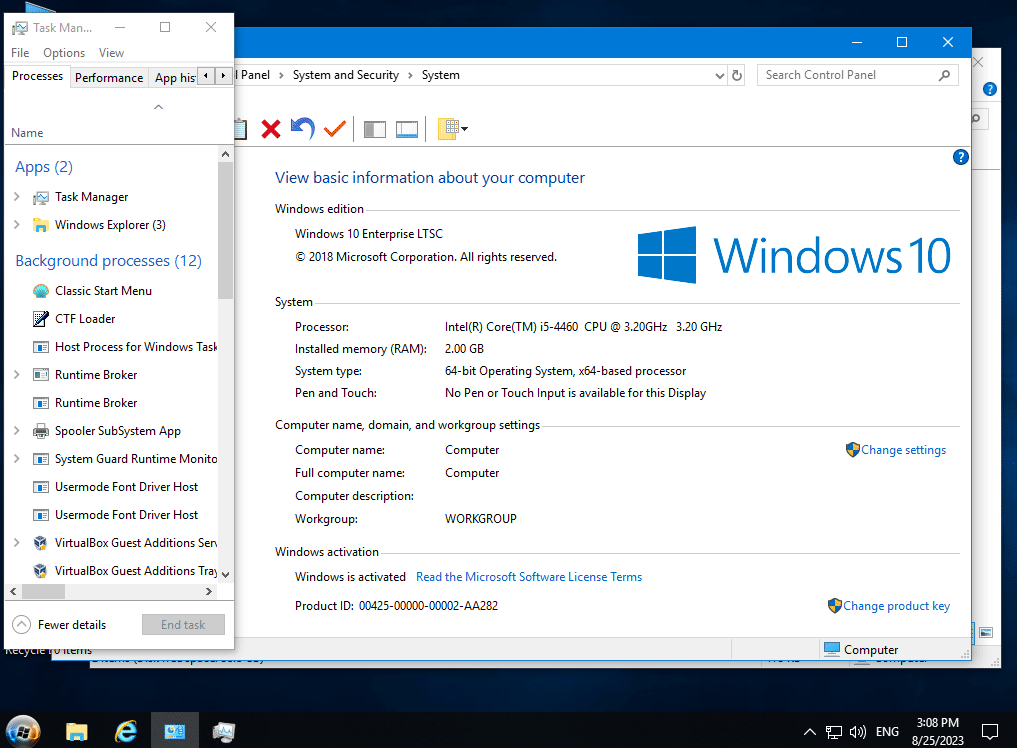Click the Control Panel taskbar icon
The image size is (1017, 748).
175,732
